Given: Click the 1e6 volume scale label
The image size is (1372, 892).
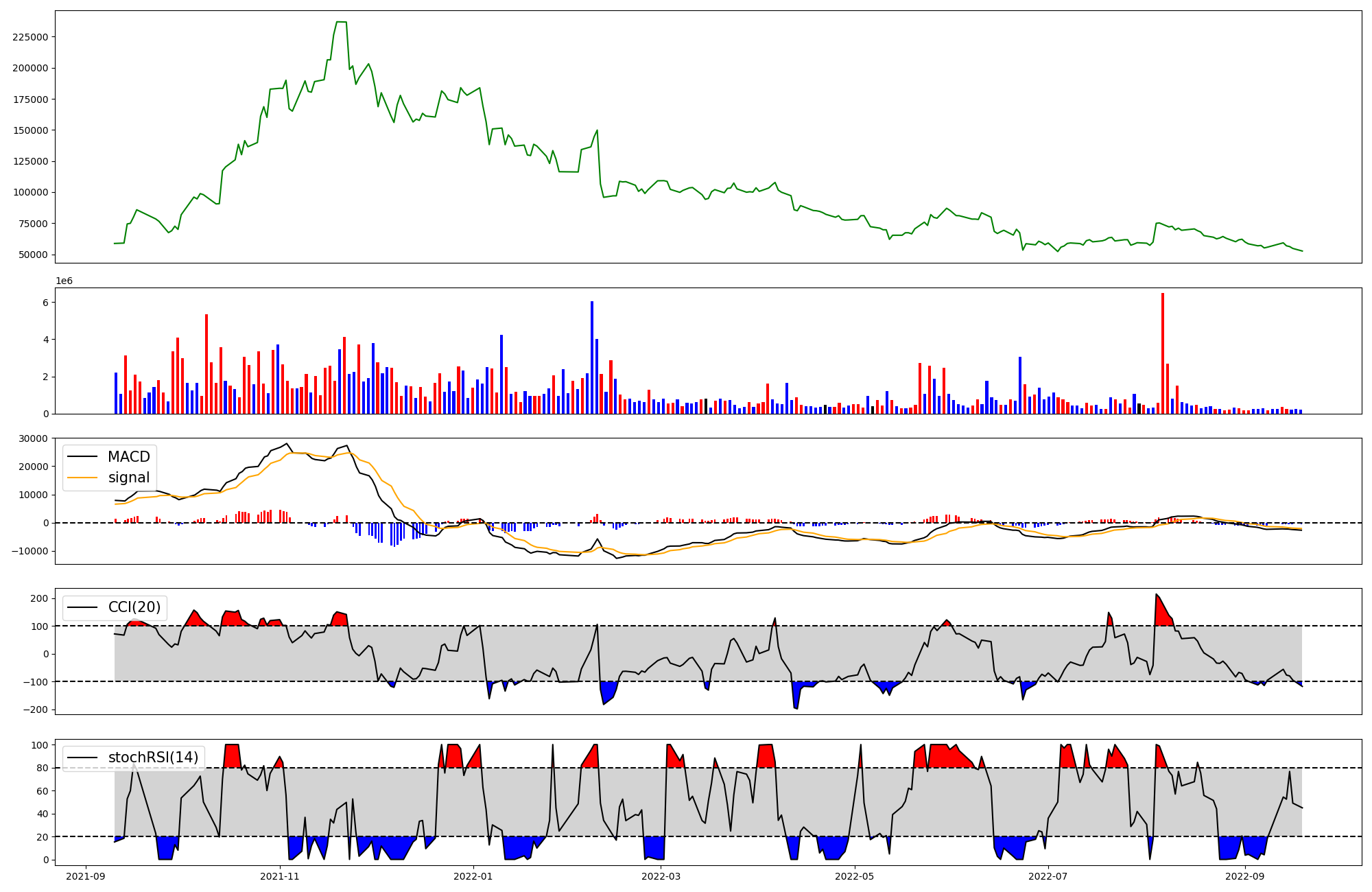Looking at the screenshot, I should click(64, 281).
